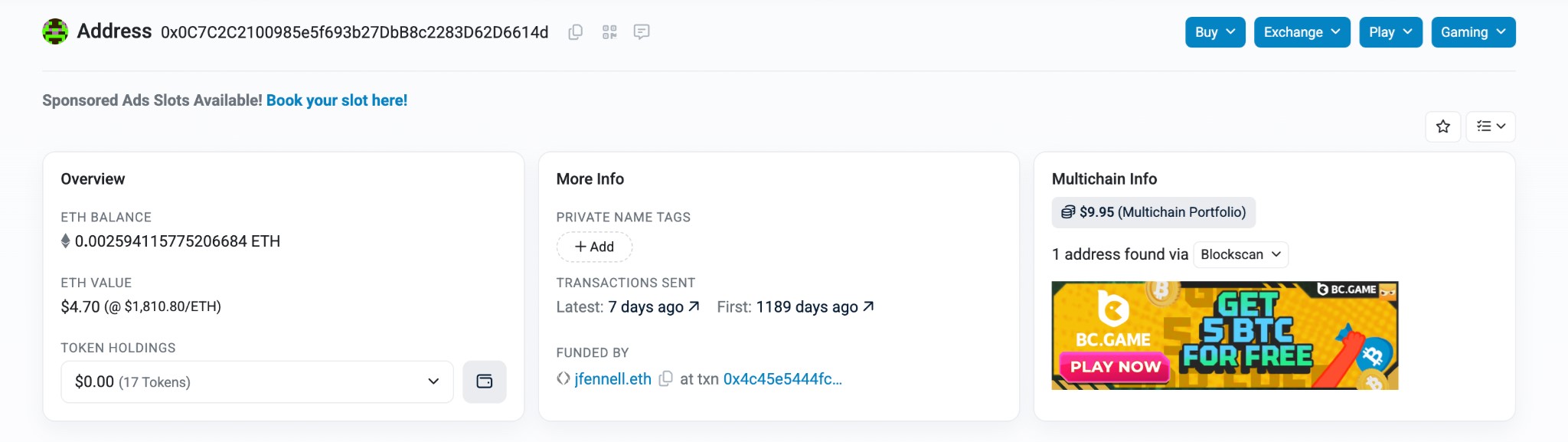Open the Play dropdown menu
This screenshot has width=1568, height=442.
1390,32
